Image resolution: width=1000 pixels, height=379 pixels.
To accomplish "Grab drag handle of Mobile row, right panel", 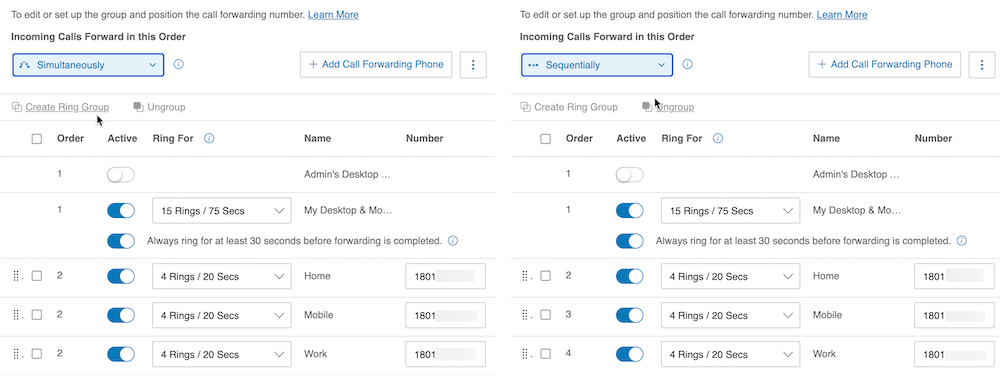I will [526, 315].
